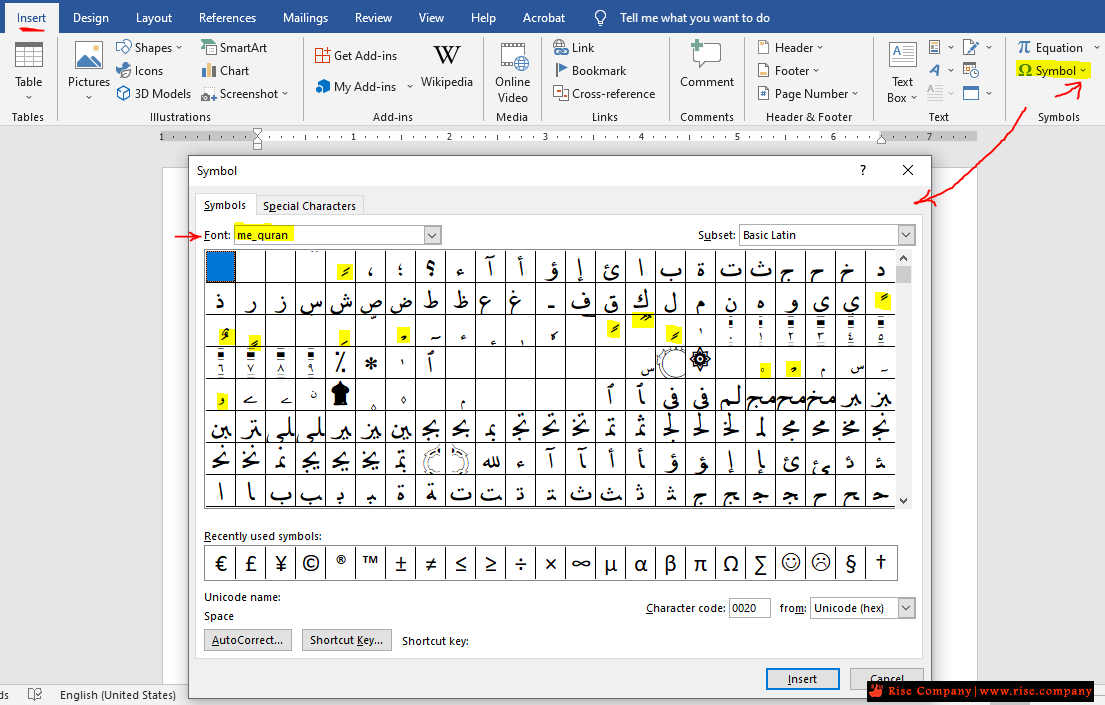Launch the Wikipedia add-in
The height and width of the screenshot is (705, 1105).
447,66
